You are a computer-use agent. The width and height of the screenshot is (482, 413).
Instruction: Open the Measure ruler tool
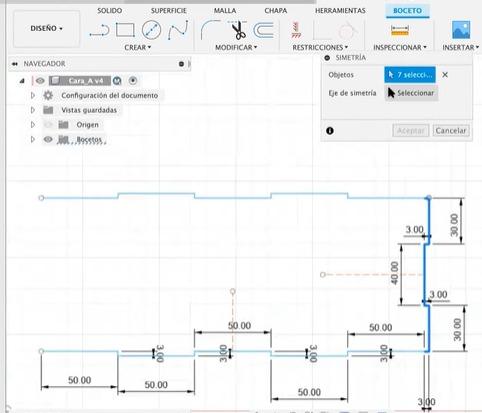[399, 31]
